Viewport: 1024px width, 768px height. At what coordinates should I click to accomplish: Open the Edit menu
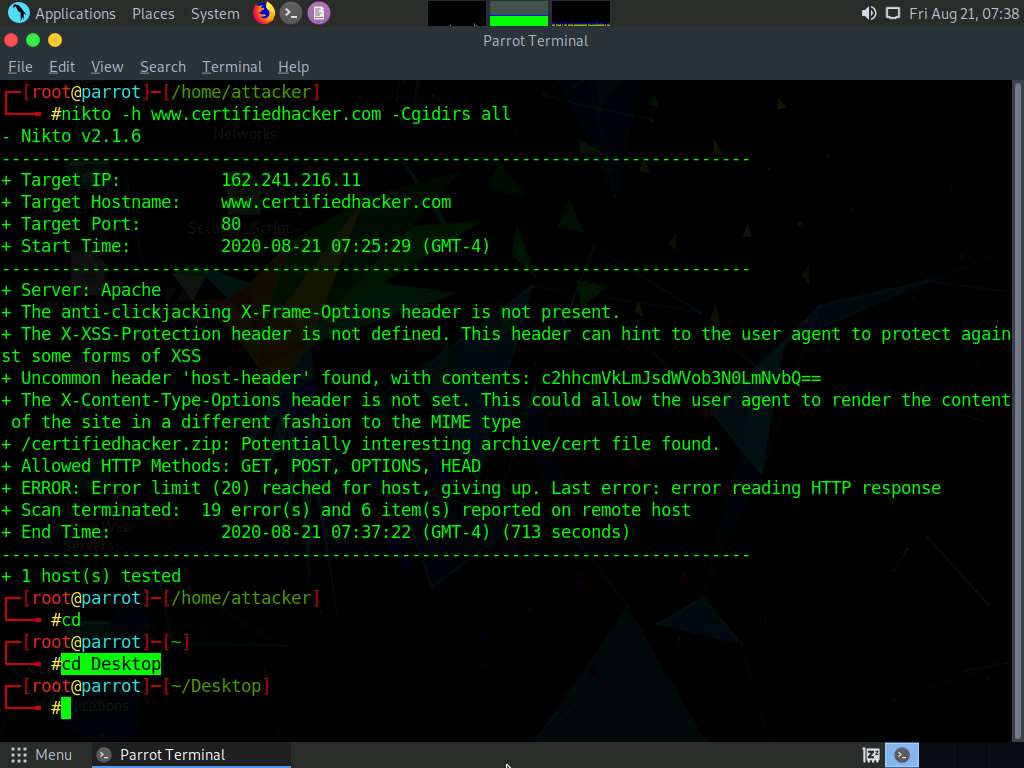62,67
